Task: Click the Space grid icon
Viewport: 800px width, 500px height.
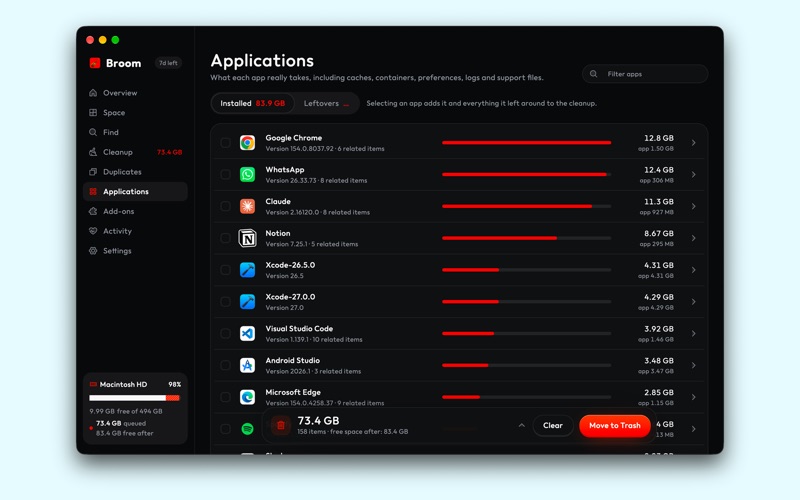Action: tap(93, 113)
